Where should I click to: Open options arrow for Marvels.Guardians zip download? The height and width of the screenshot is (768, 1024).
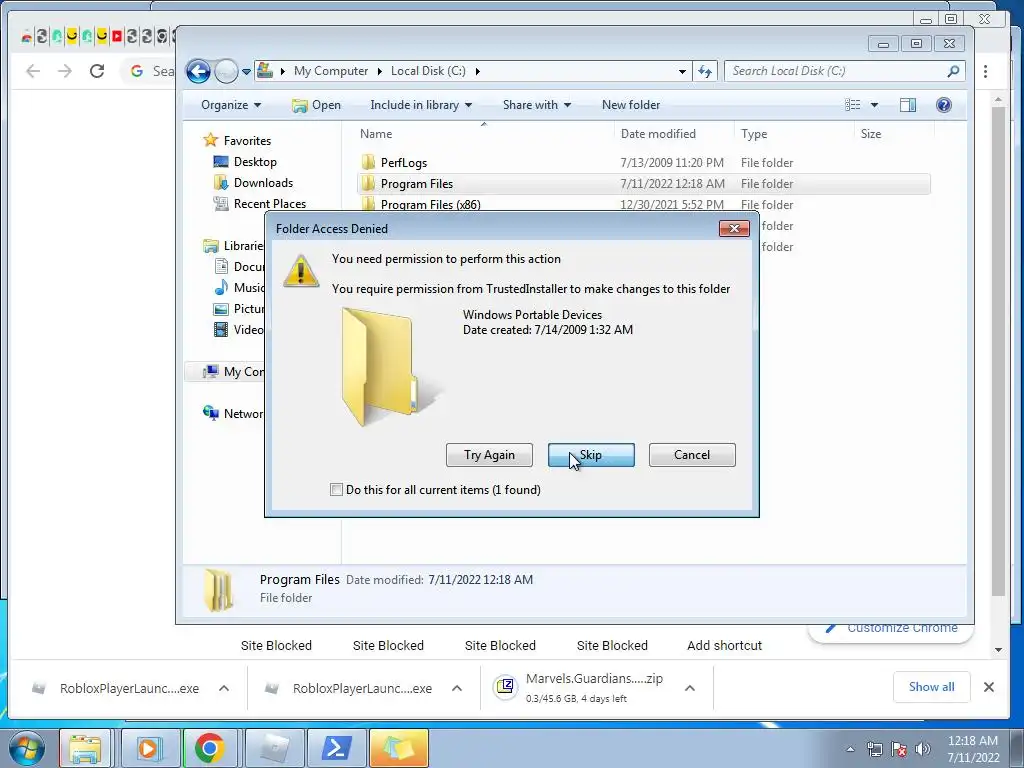coord(690,688)
